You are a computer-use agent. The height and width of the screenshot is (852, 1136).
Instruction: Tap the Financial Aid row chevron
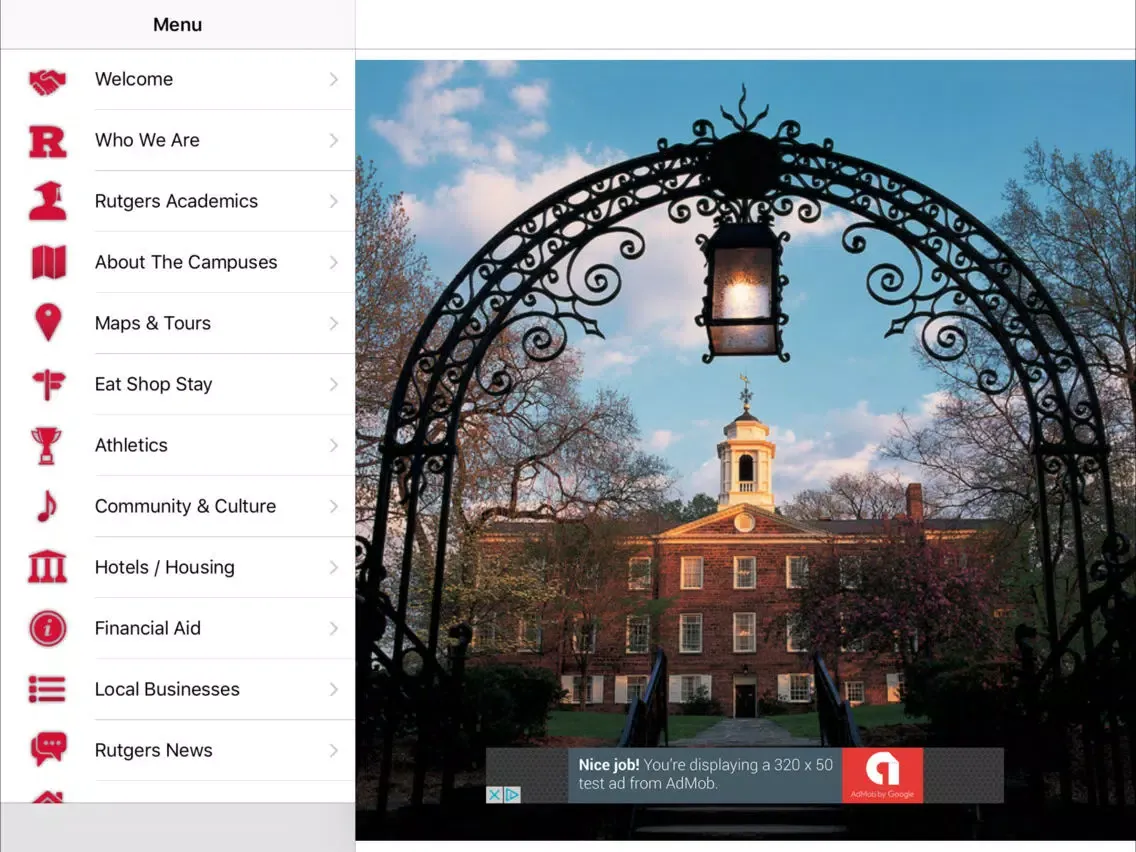[334, 628]
